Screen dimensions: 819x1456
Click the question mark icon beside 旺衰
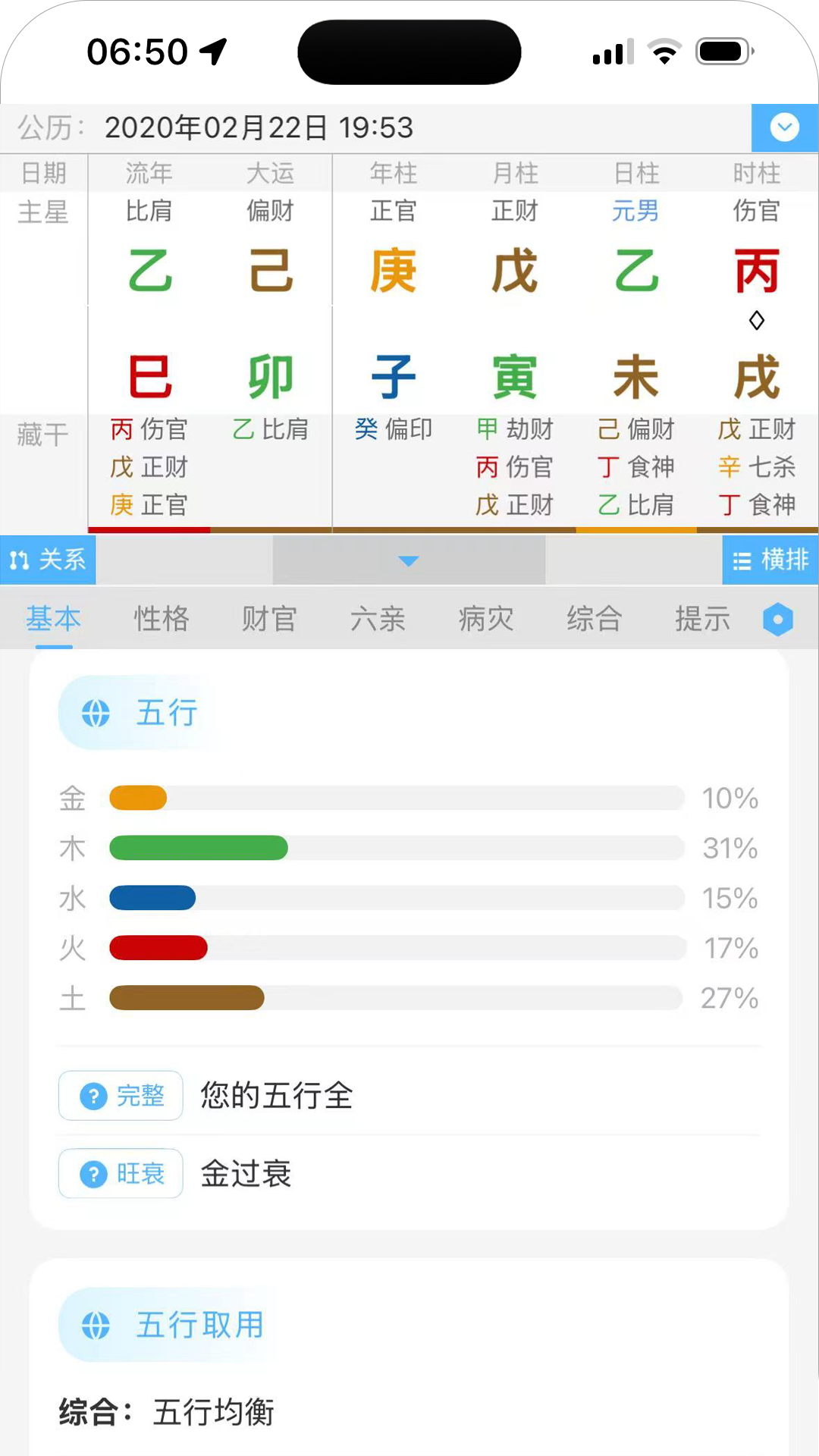93,1174
